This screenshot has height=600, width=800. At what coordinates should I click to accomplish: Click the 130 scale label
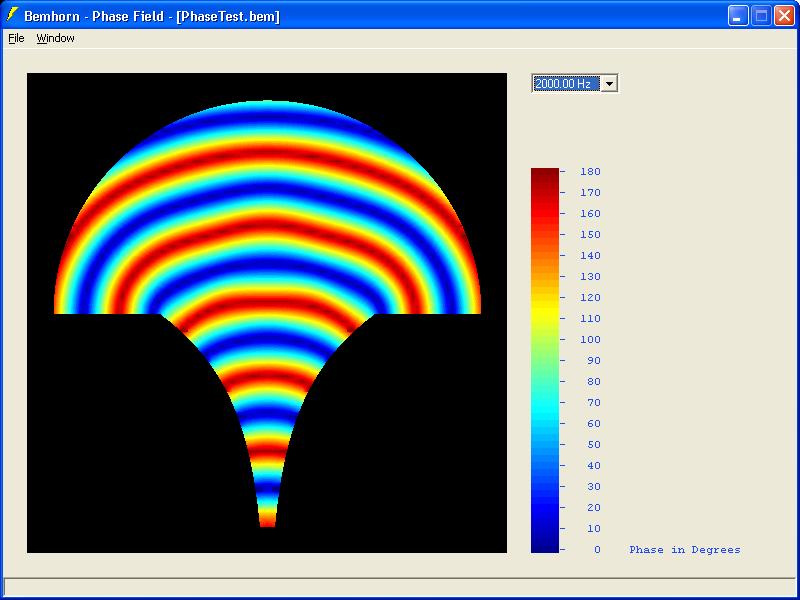[590, 277]
